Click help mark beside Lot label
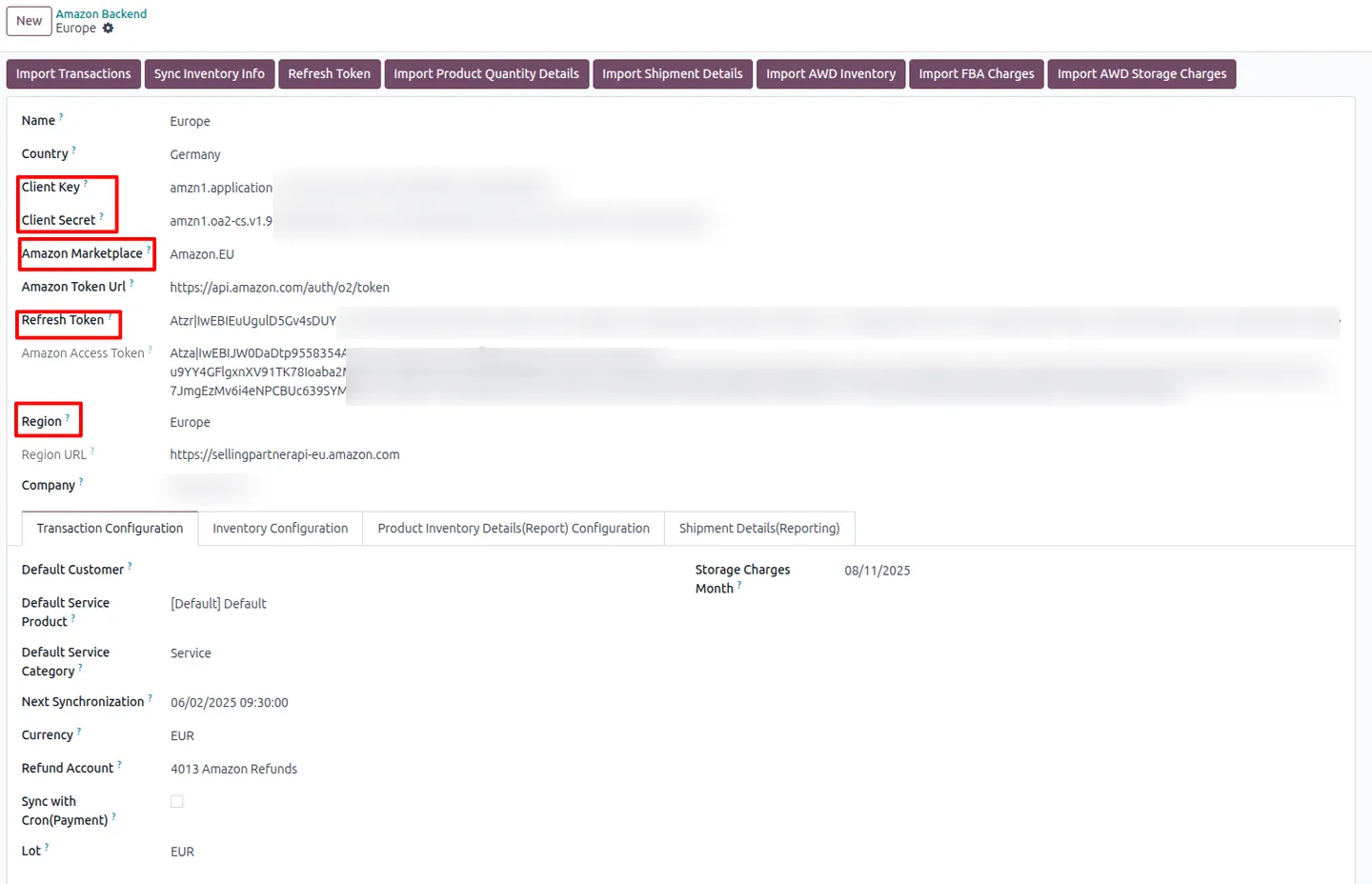Viewport: 1372px width, 884px height. tap(47, 848)
